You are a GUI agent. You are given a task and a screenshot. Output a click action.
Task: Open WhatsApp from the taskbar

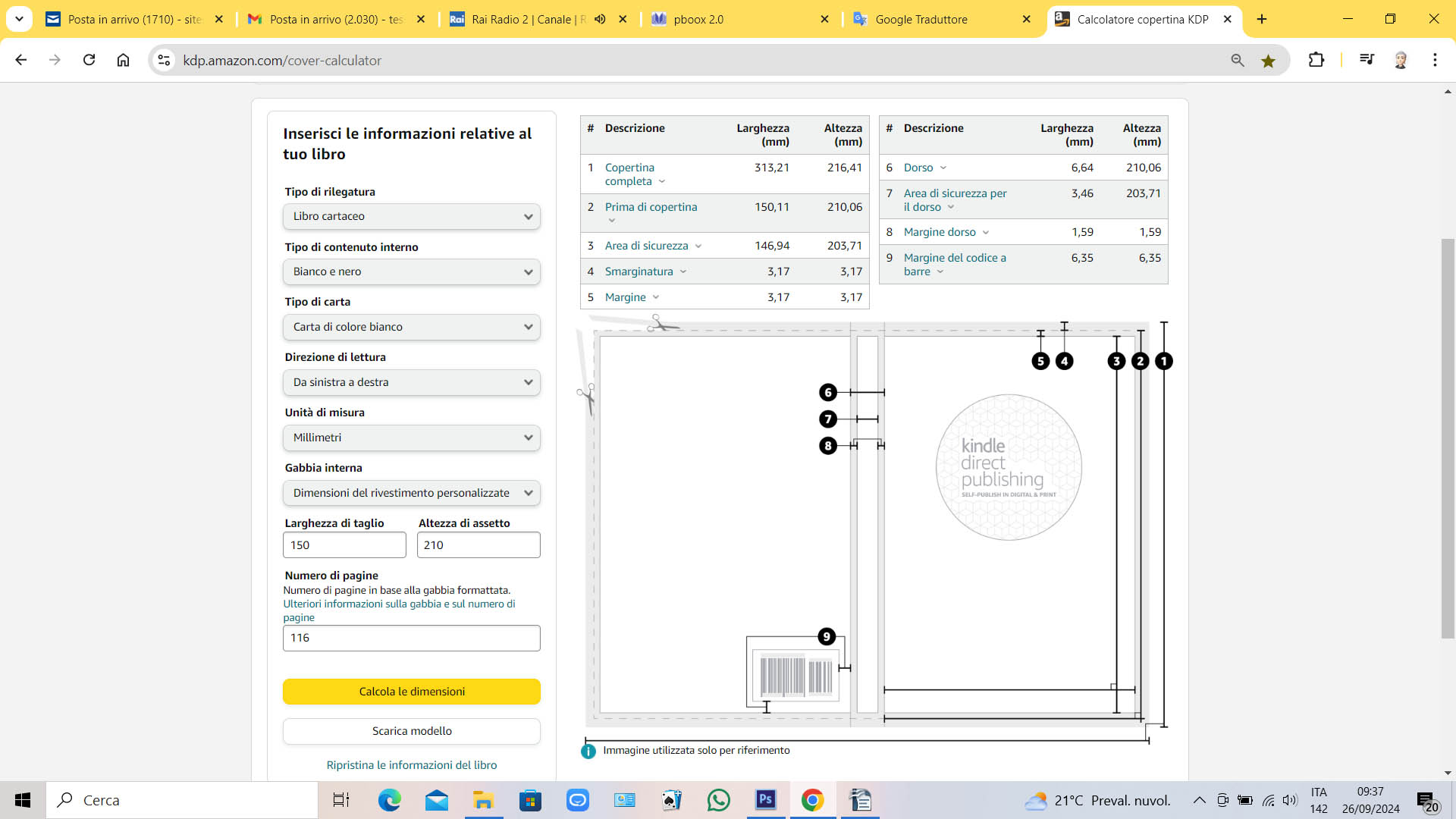pos(718,800)
